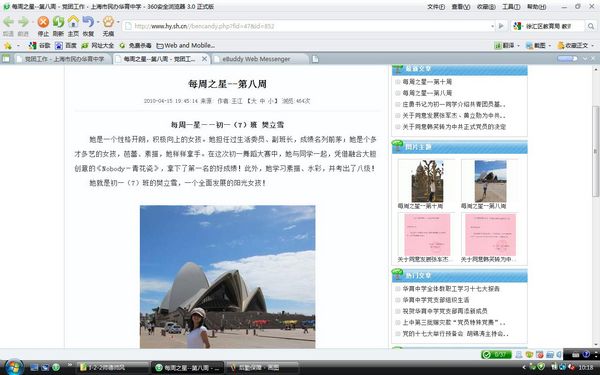Open the 每周之星--第八周 taskbar browser button
Viewport: 600px width, 375px height.
coord(187,368)
